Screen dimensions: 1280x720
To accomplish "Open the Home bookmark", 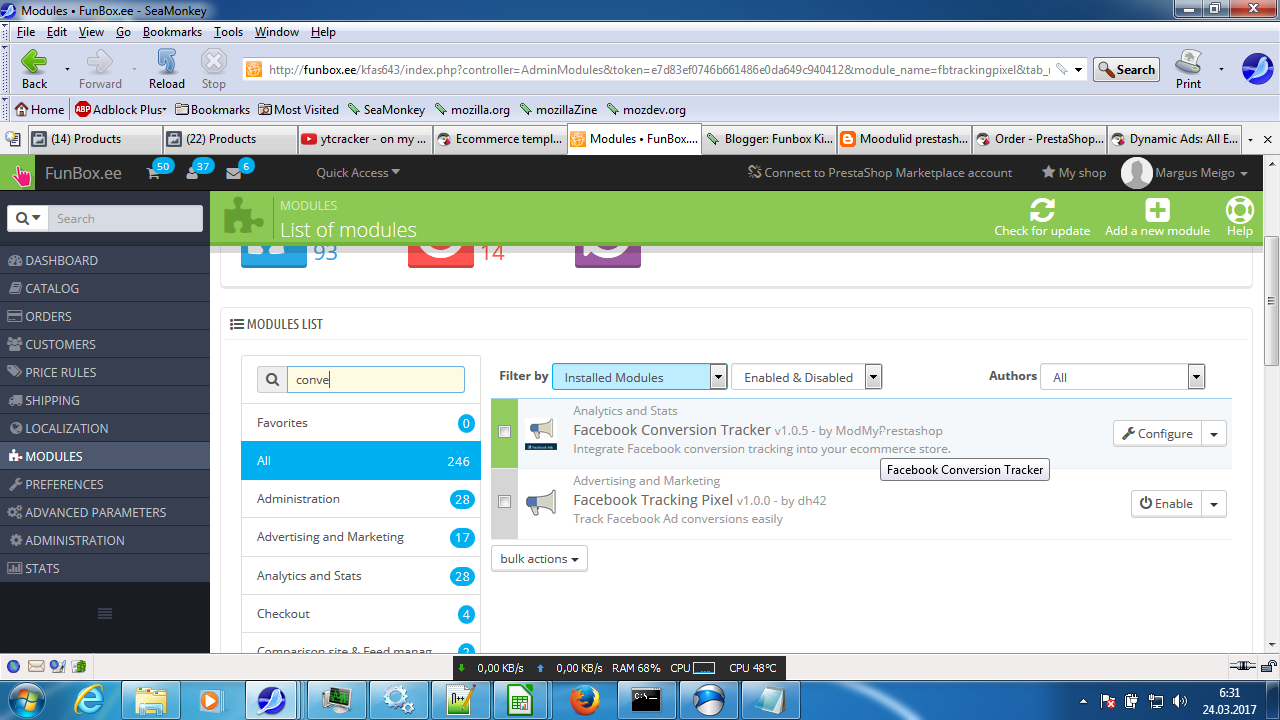I will 39,109.
